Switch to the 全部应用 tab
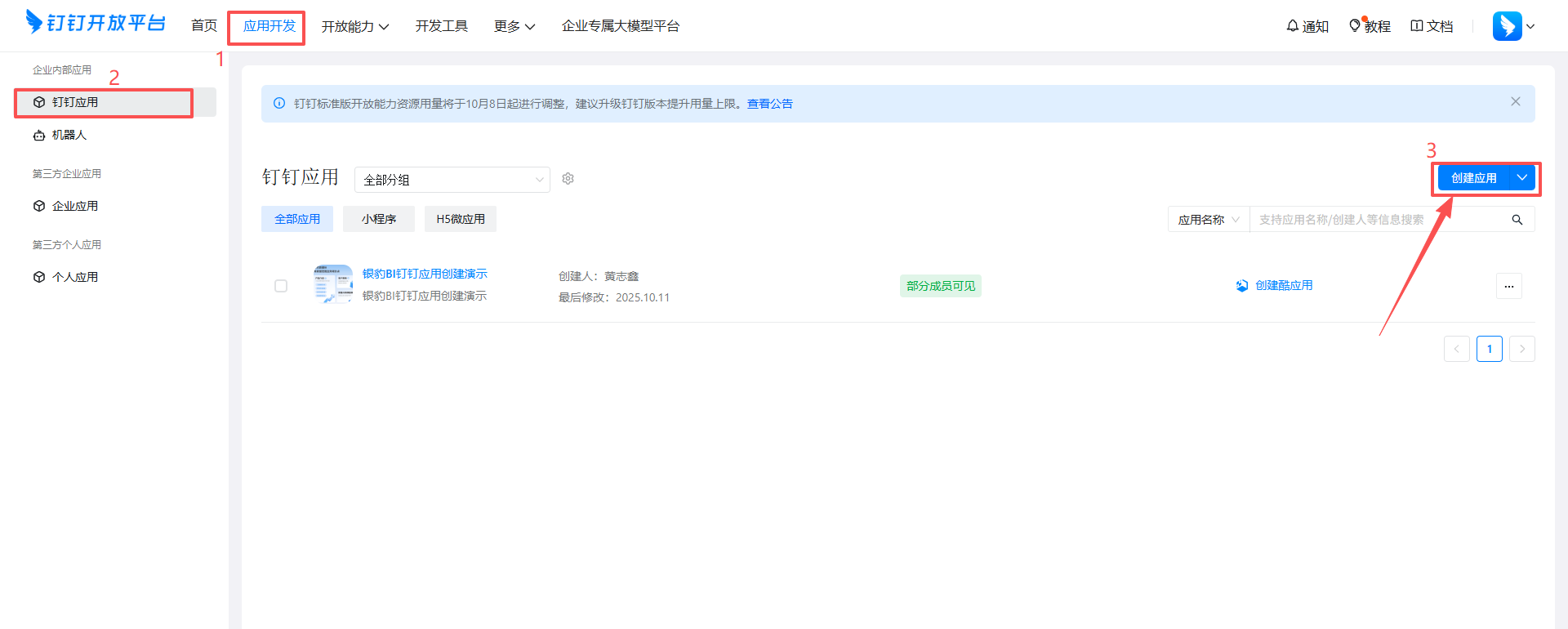The image size is (1568, 629). click(297, 219)
